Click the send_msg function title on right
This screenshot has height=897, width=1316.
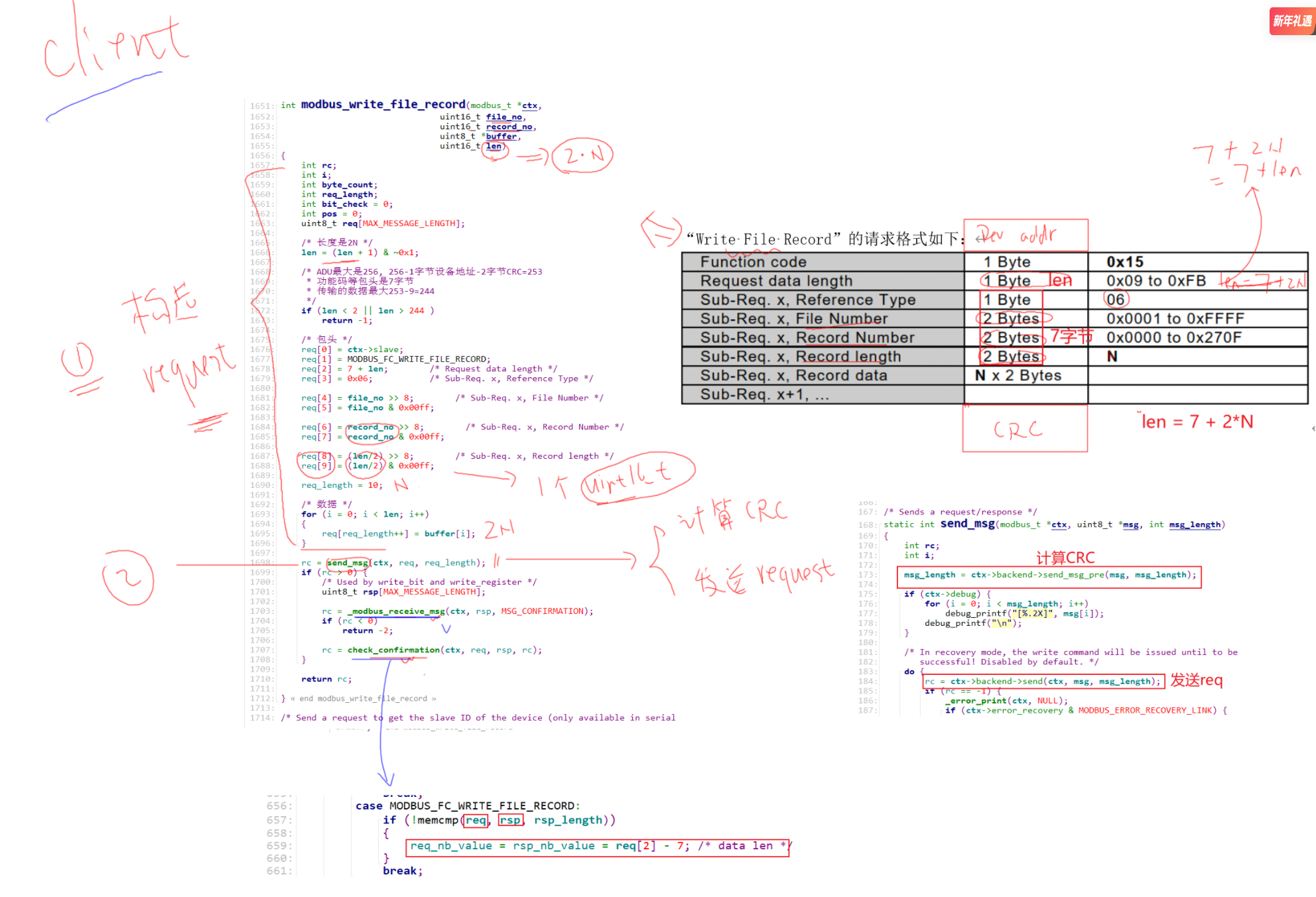[x=967, y=524]
